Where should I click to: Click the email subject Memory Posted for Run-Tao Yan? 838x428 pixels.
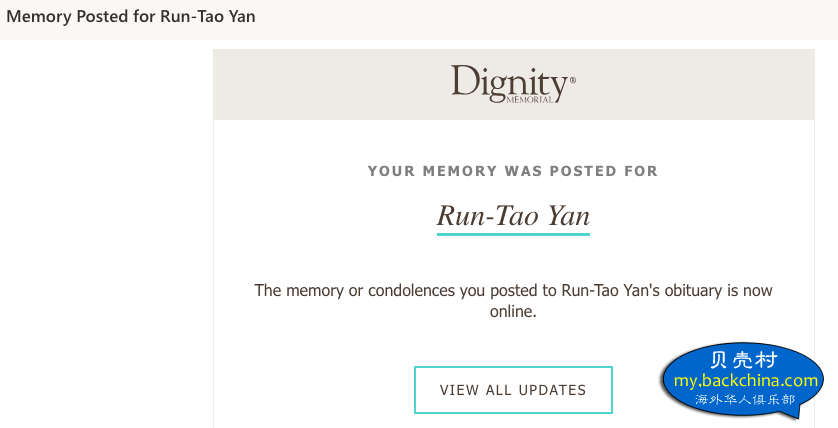[131, 17]
